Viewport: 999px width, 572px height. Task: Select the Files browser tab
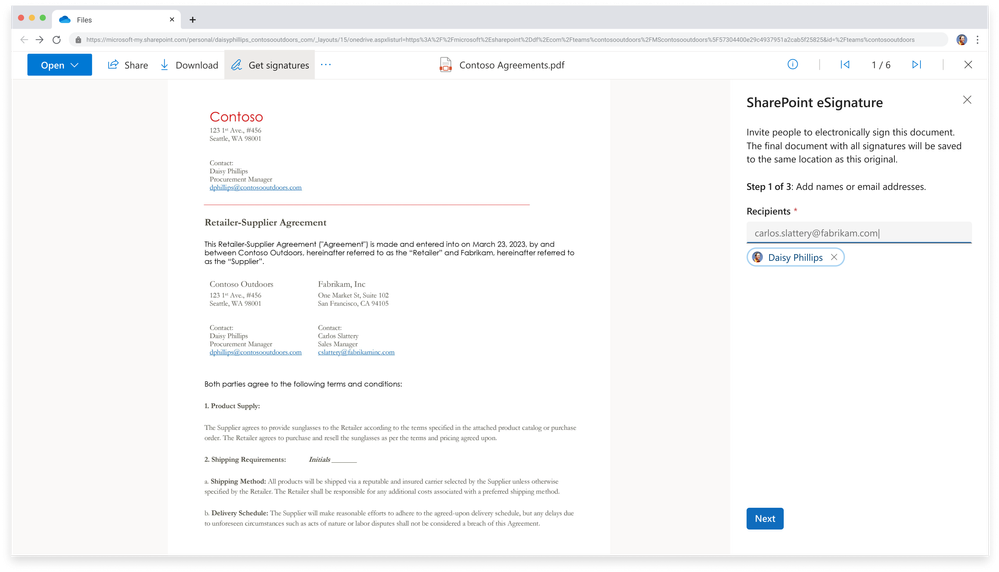pyautogui.click(x=117, y=20)
